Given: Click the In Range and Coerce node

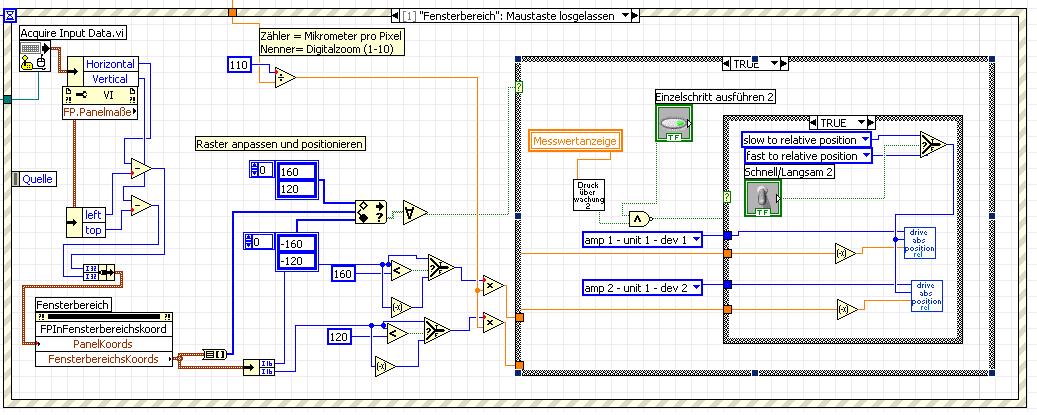Looking at the screenshot, I should (371, 213).
